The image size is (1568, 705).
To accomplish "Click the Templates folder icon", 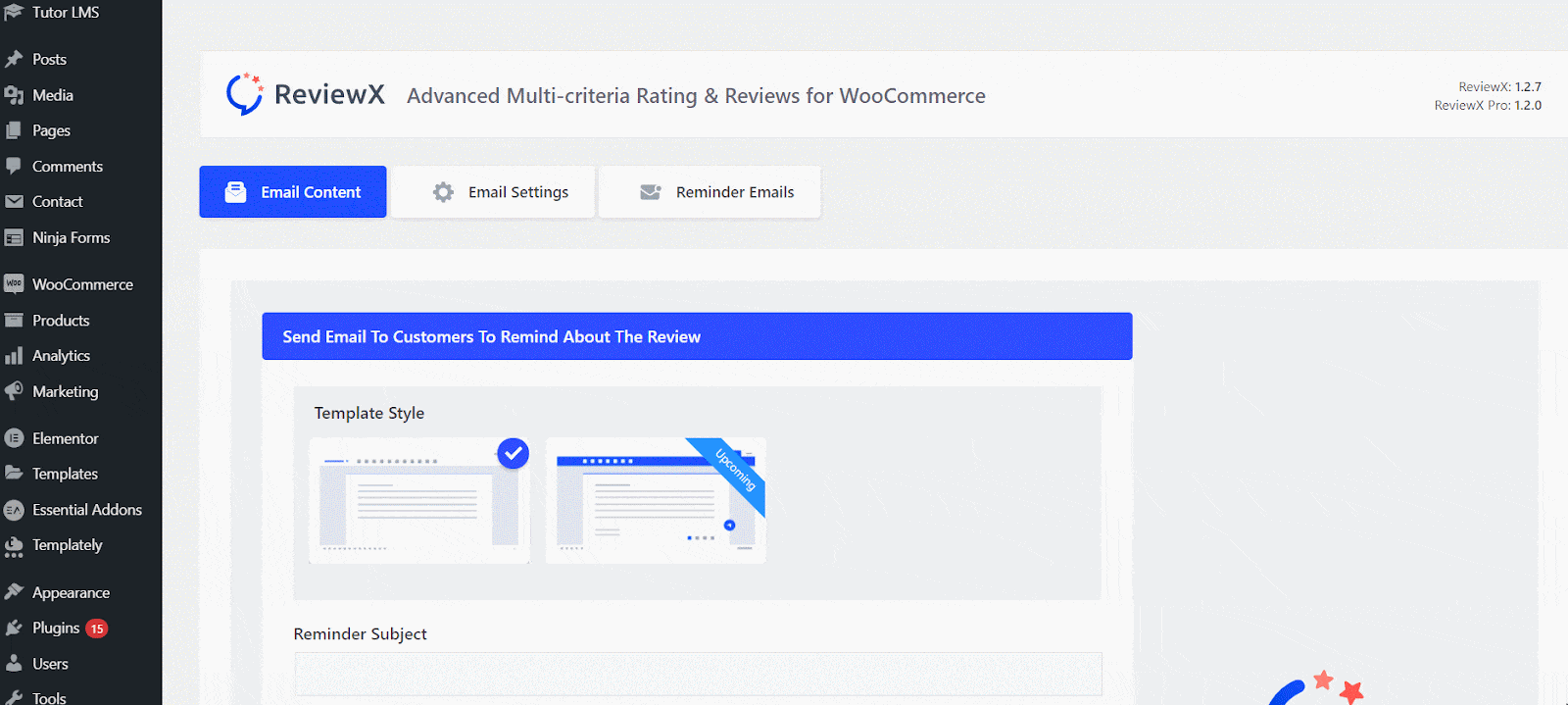I will pos(14,474).
